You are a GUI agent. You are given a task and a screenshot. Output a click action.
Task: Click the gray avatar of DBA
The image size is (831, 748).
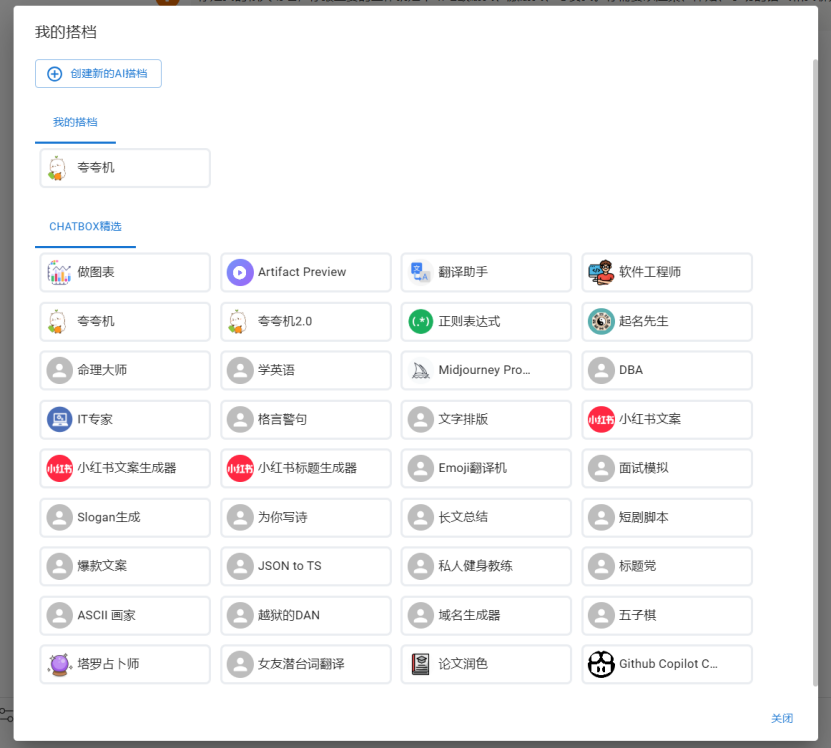(x=601, y=371)
